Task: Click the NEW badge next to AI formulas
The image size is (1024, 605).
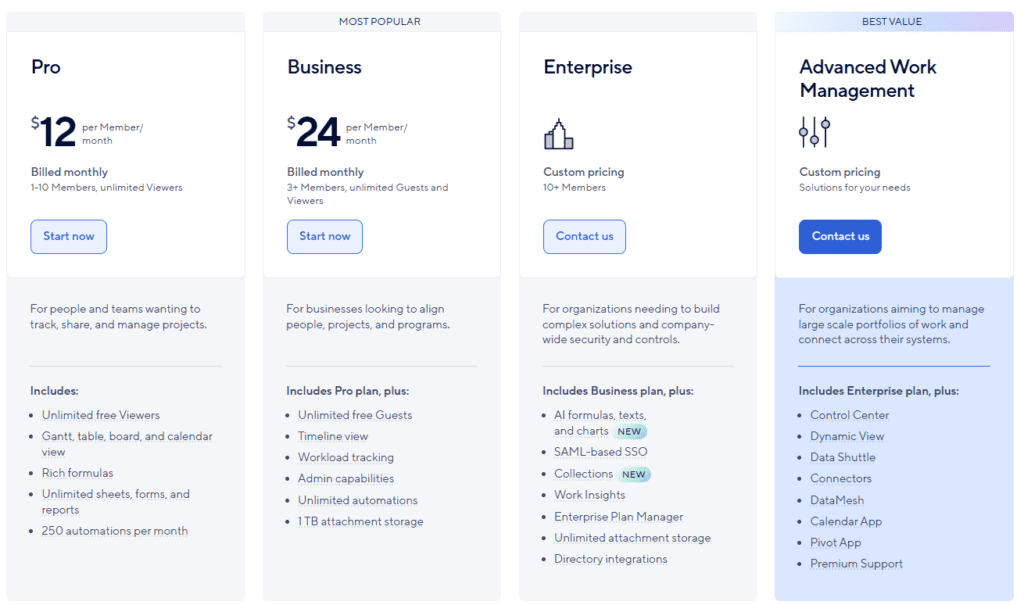Action: tap(630, 431)
